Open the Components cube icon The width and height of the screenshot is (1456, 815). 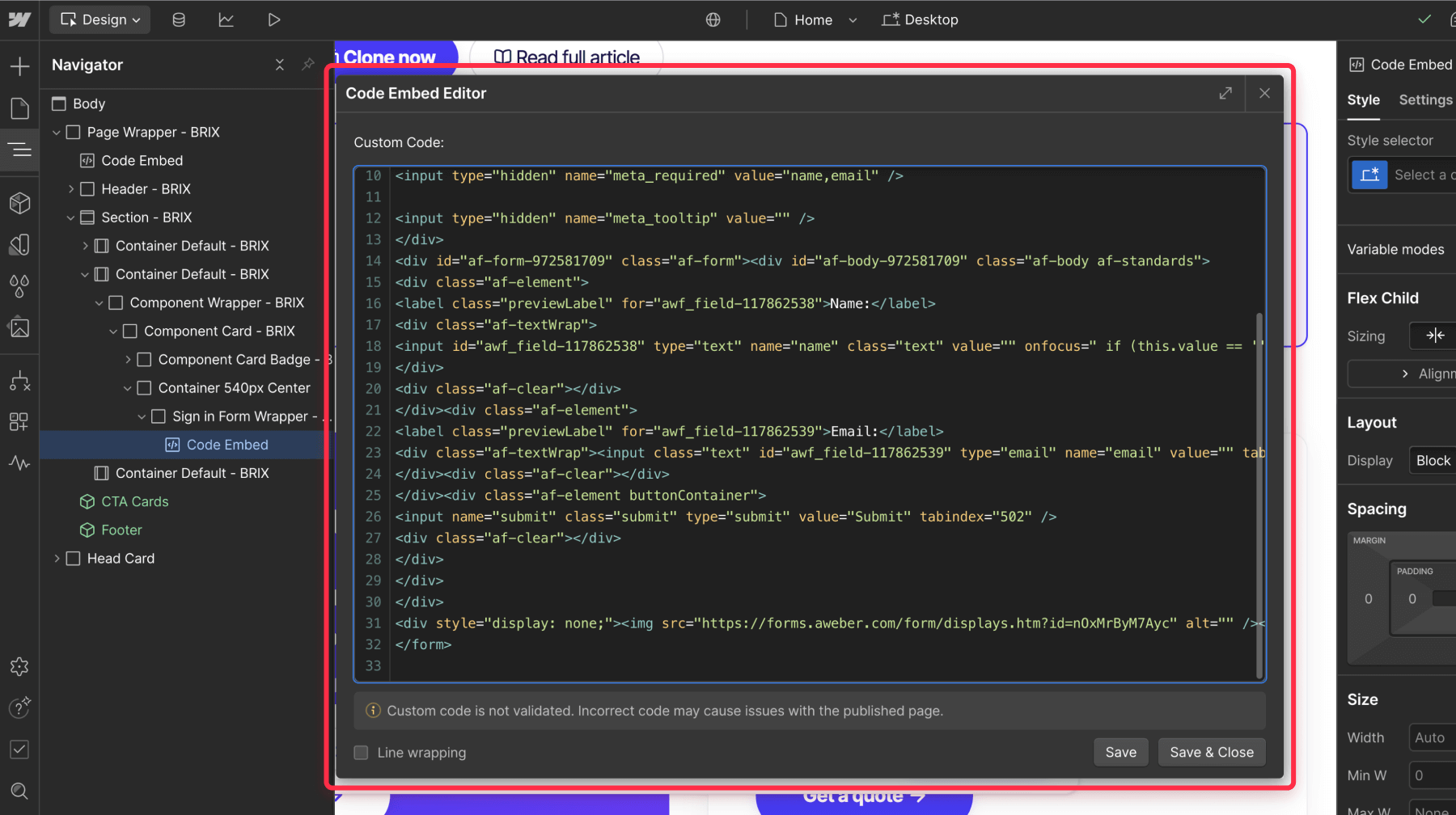click(19, 202)
